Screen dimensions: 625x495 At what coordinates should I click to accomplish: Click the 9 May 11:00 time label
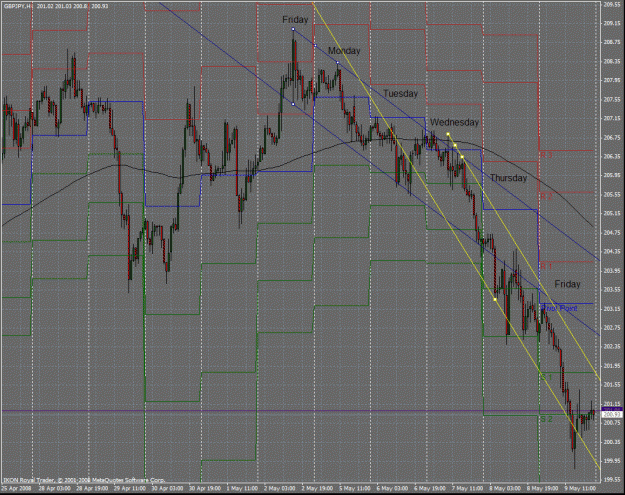(x=580, y=488)
